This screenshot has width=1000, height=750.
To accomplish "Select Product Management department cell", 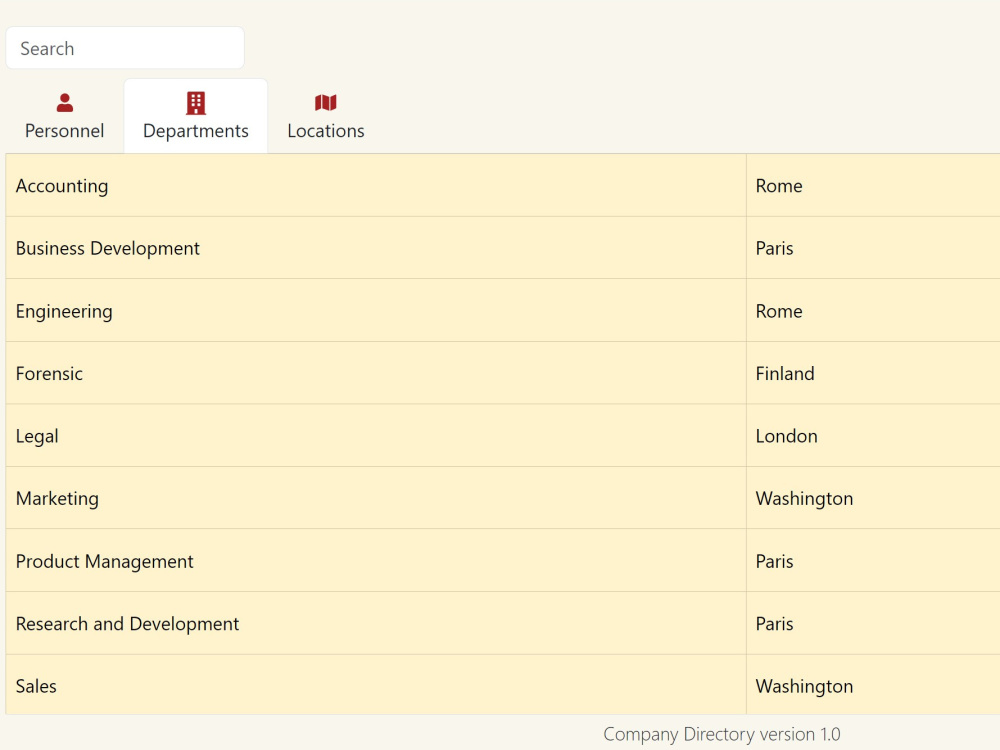I will 376,561.
